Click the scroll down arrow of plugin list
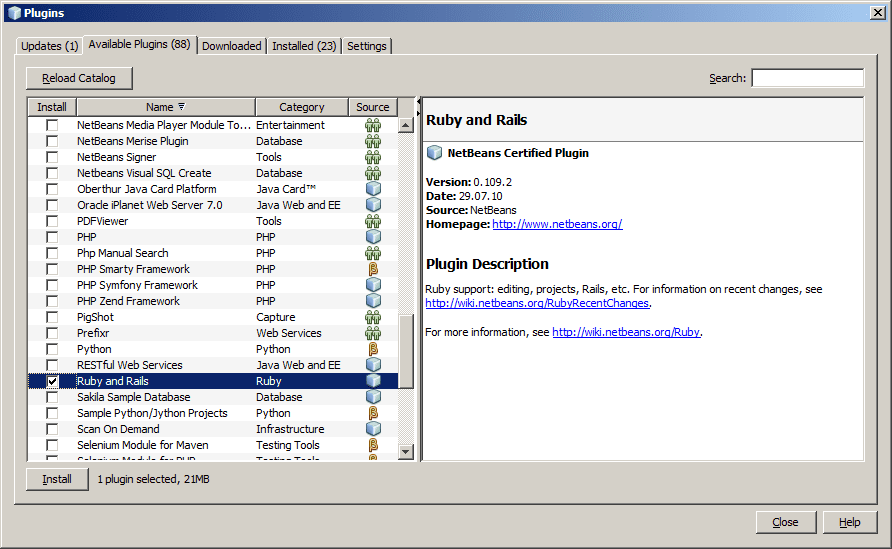 406,452
